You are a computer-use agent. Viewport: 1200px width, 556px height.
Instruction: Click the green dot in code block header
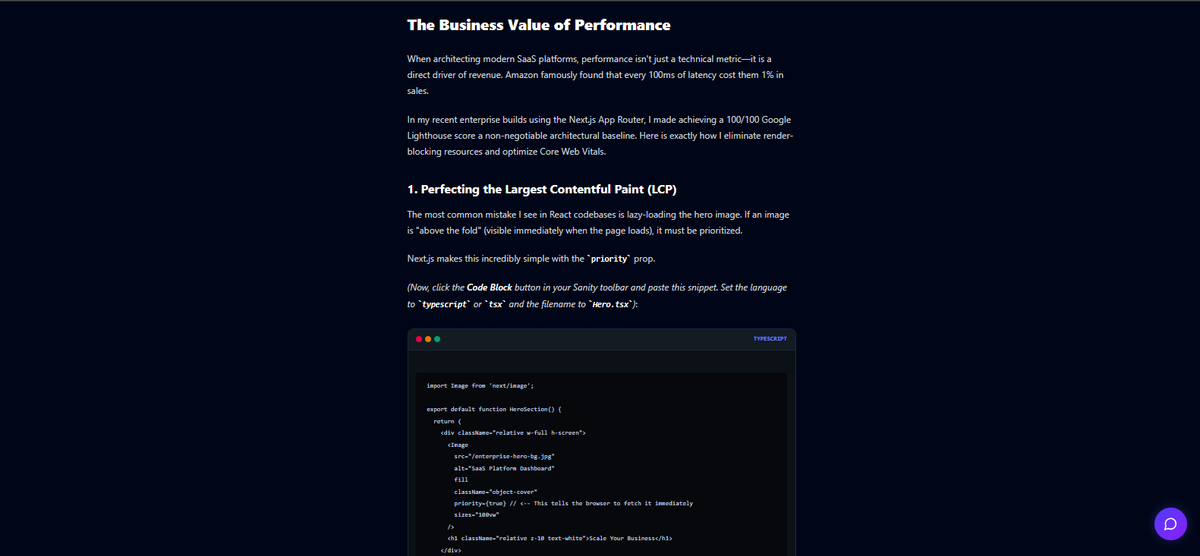tap(437, 339)
